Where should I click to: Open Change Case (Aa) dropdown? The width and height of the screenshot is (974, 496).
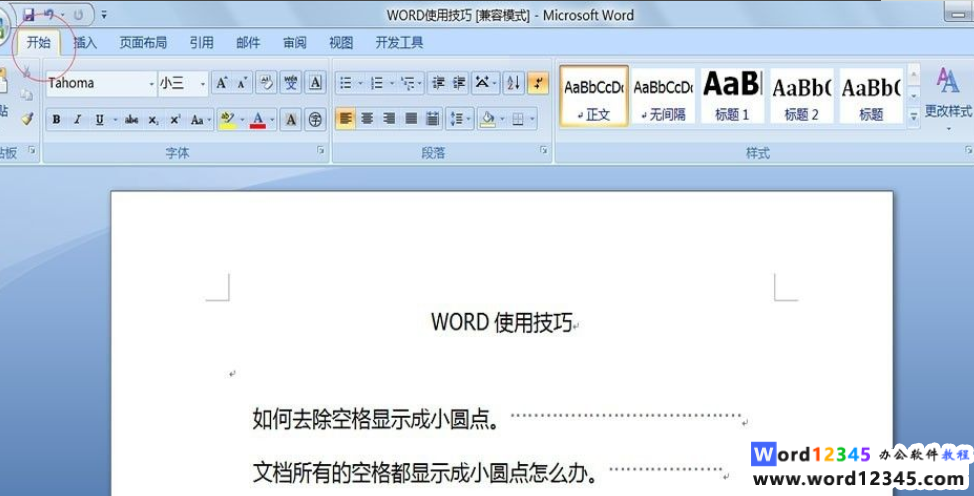pyautogui.click(x=199, y=120)
